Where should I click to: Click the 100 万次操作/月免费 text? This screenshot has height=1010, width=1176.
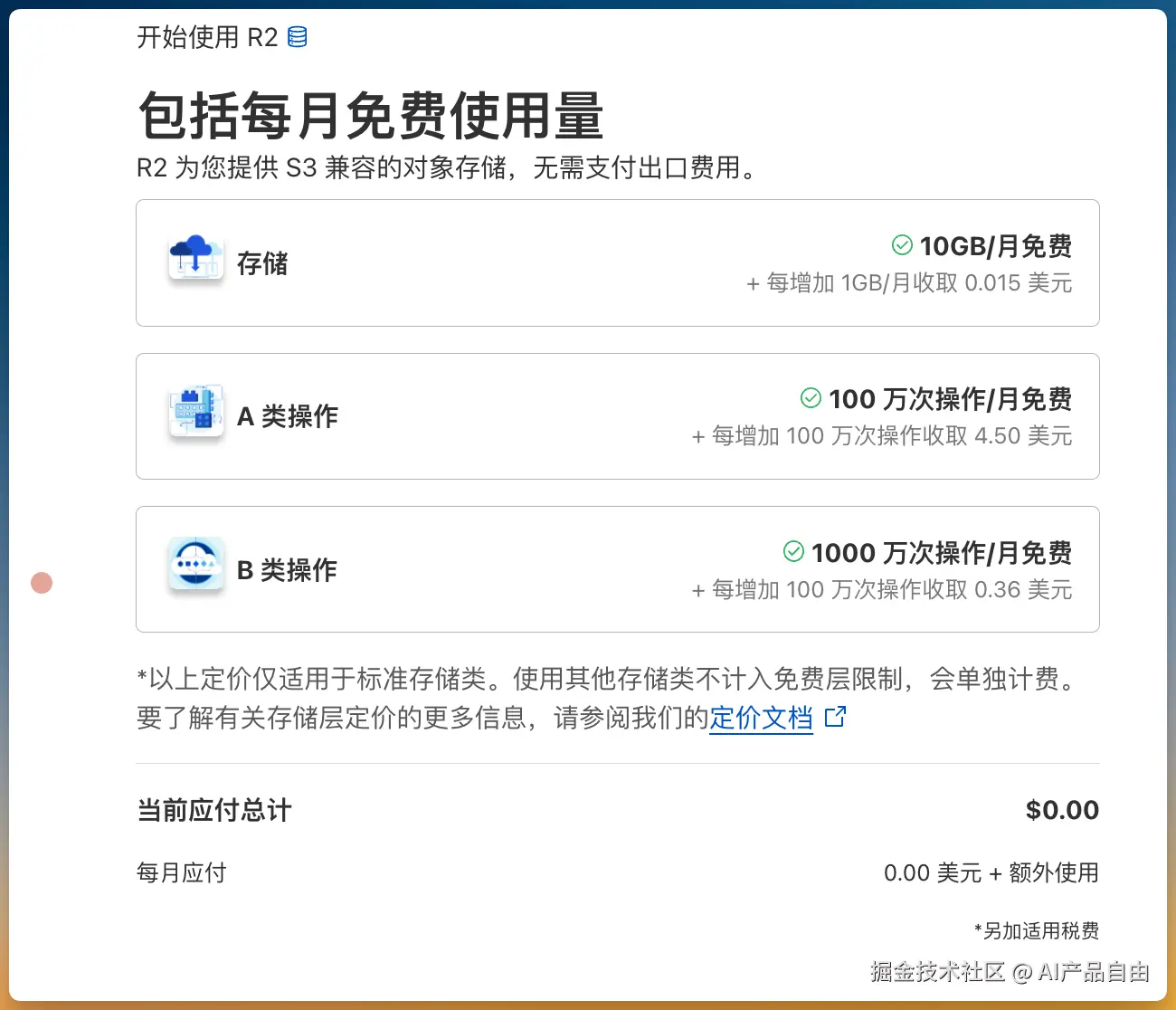(950, 399)
